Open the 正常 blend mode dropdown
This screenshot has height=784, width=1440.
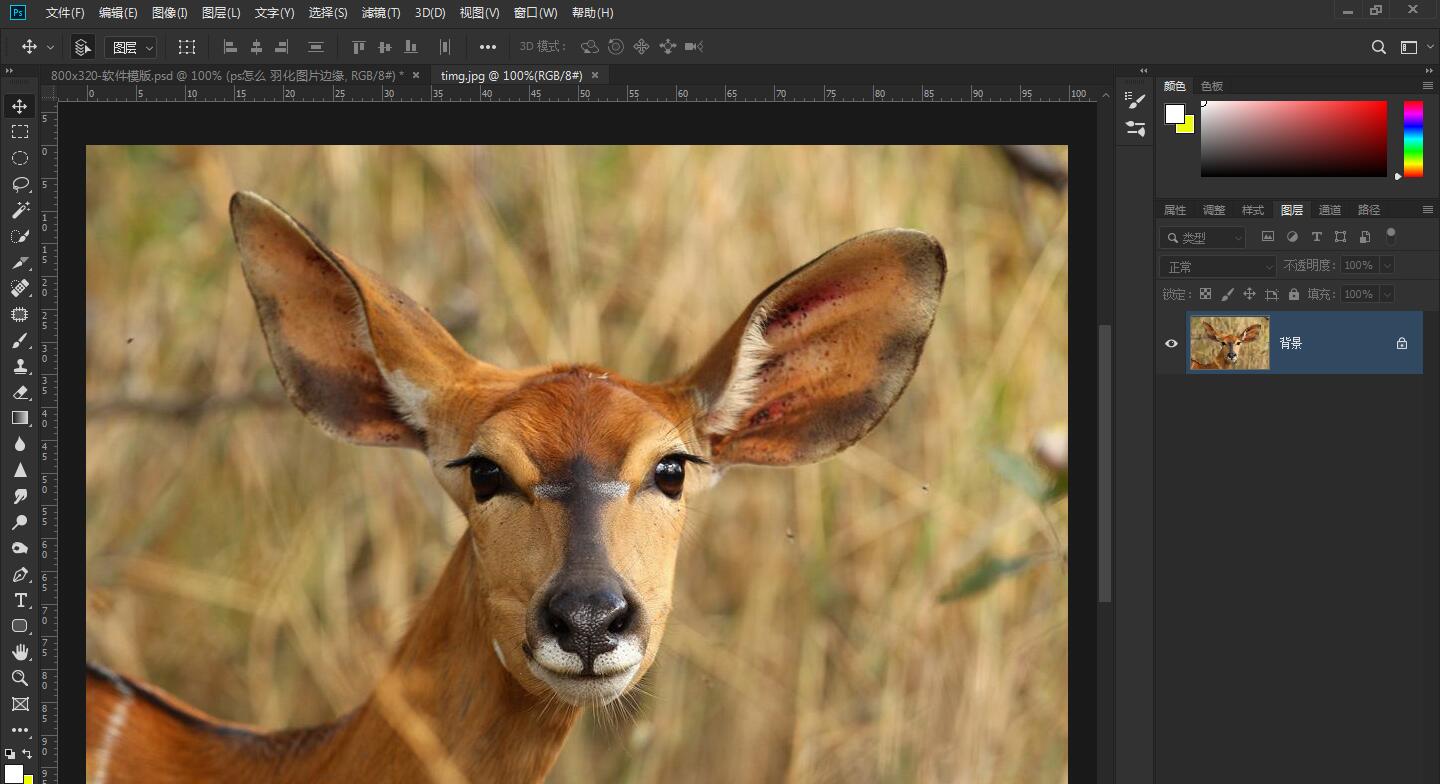(x=1217, y=266)
